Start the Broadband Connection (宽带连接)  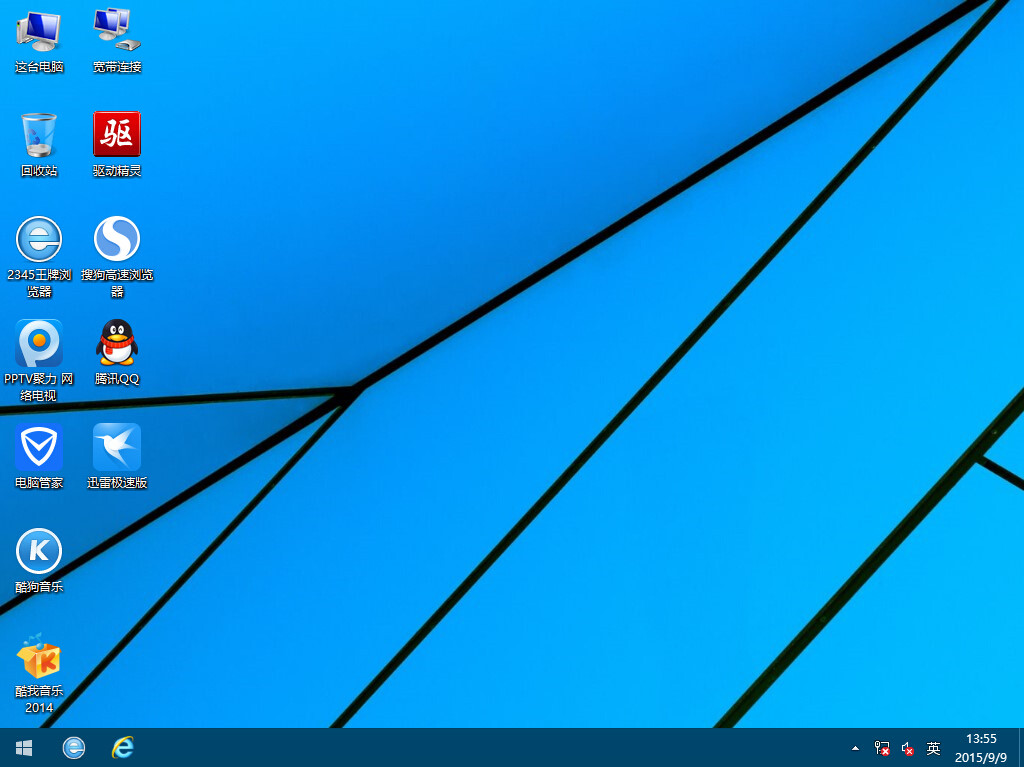coord(116,30)
